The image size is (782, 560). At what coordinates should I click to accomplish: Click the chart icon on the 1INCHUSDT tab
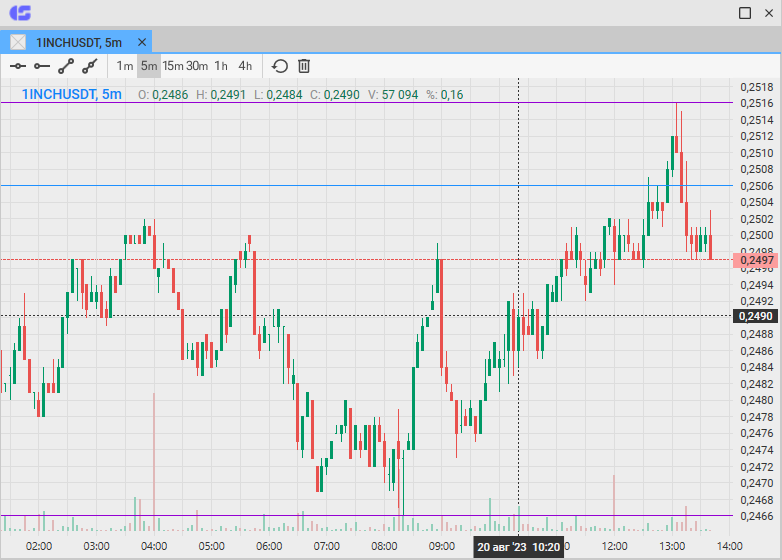coord(18,42)
